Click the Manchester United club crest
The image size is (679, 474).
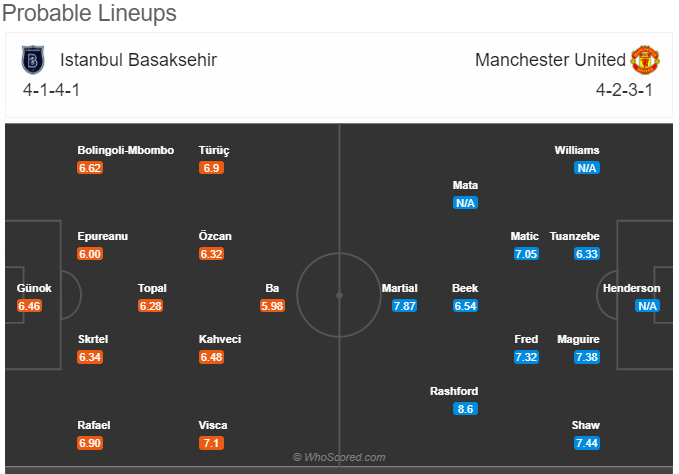(x=645, y=60)
